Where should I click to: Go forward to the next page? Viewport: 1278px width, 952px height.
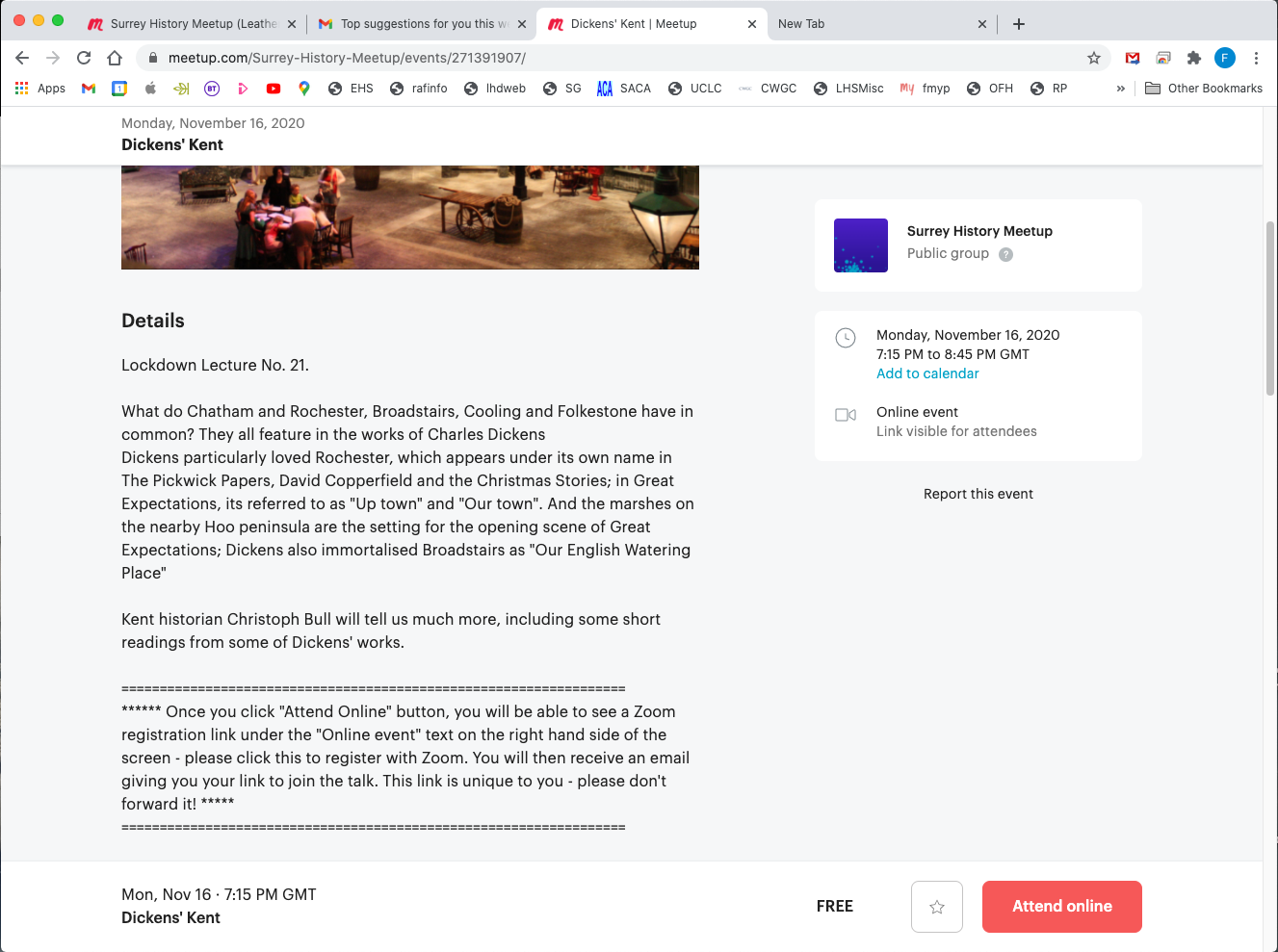click(53, 58)
